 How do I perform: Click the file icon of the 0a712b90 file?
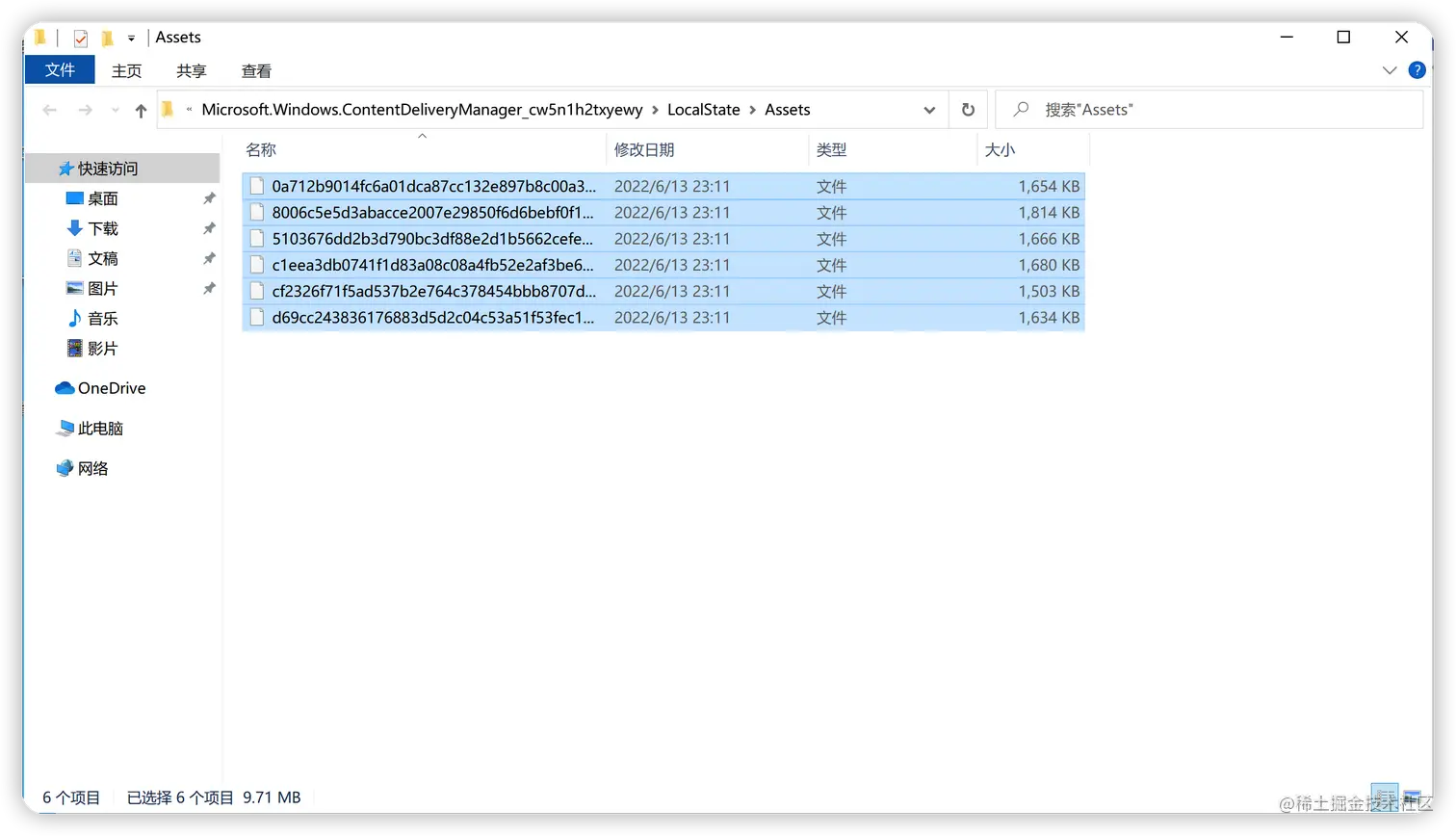click(x=257, y=186)
